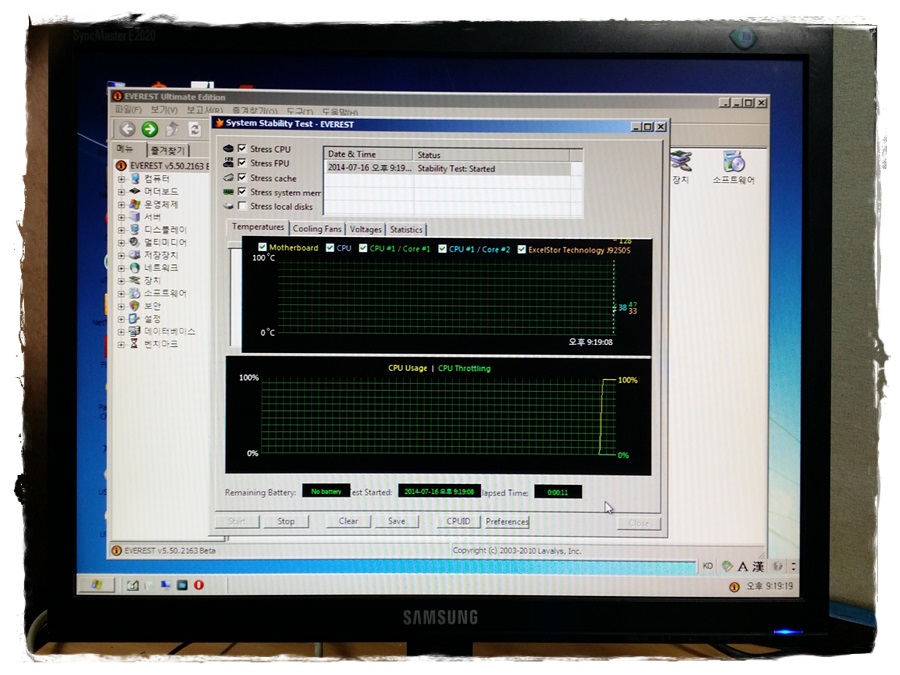Select the 보안 shield icon in tree

pyautogui.click(x=135, y=306)
